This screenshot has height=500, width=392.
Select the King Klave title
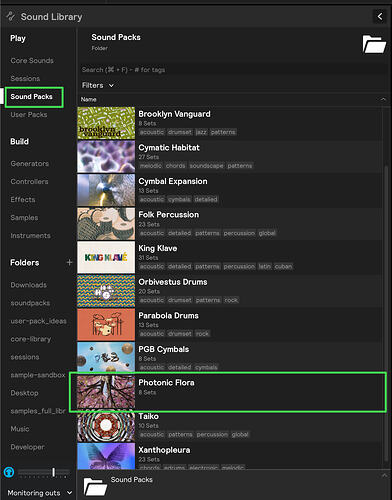click(x=158, y=248)
